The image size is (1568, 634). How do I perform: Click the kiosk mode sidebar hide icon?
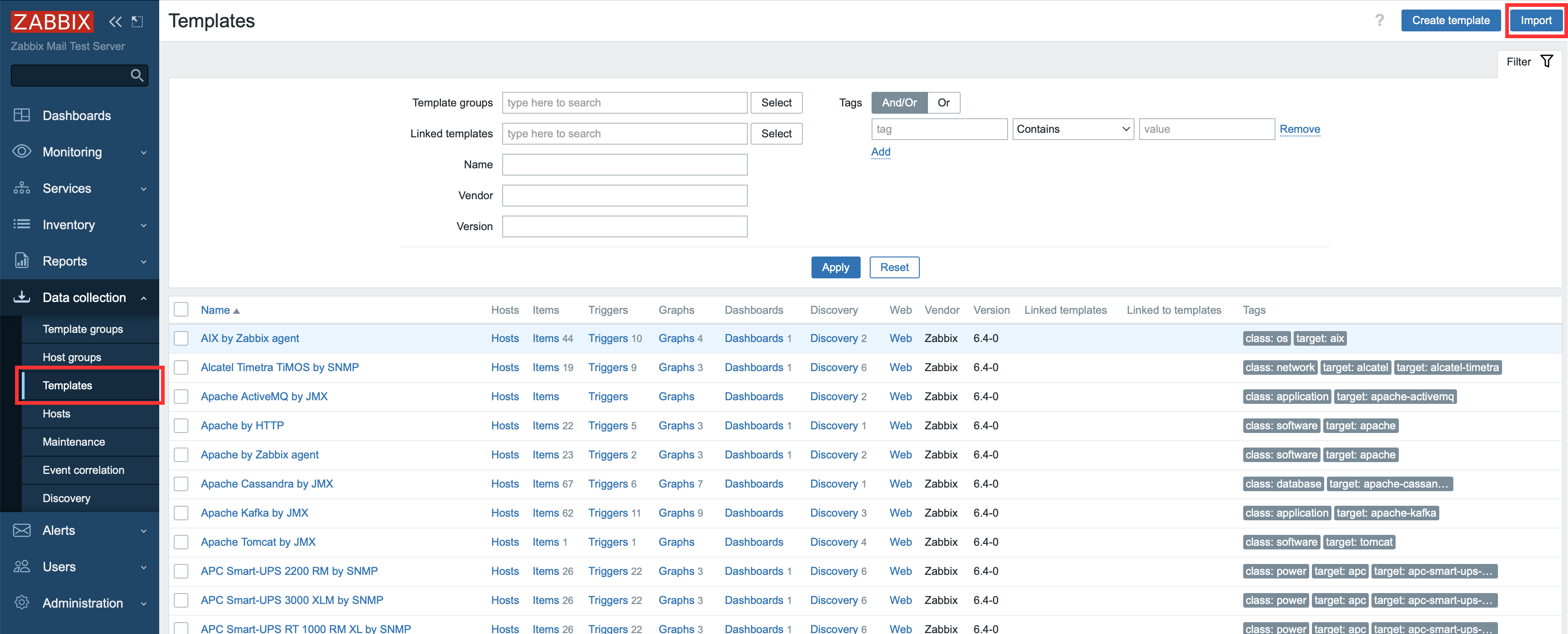(x=137, y=22)
